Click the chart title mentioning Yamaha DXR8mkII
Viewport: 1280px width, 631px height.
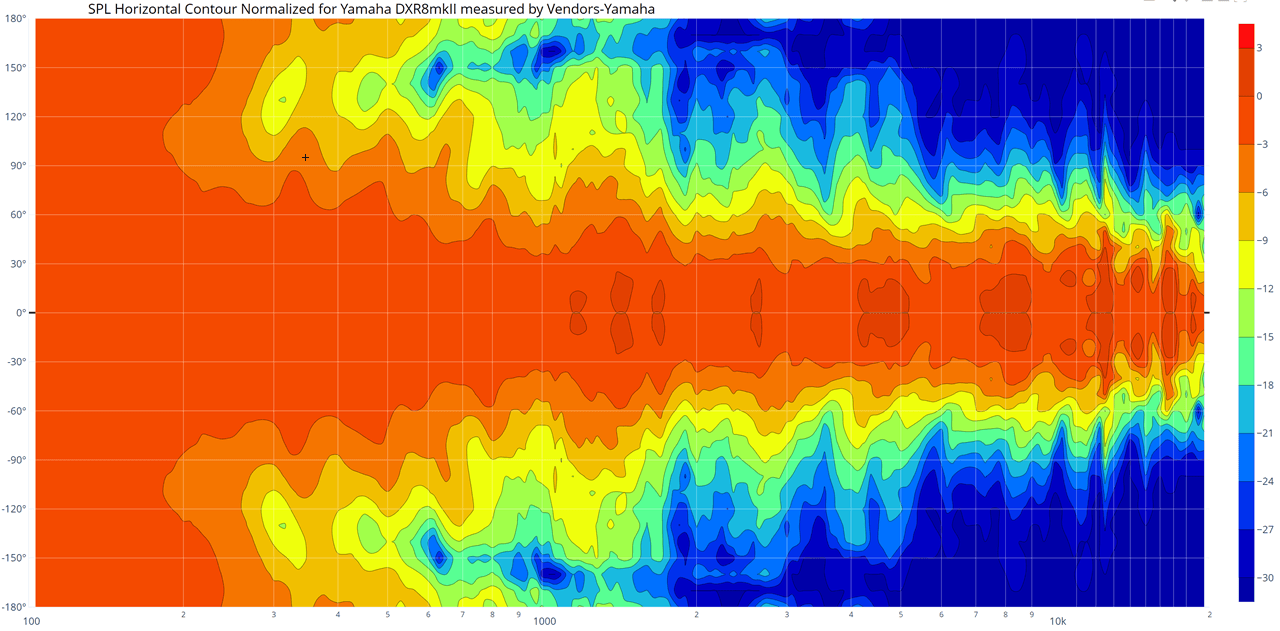[372, 9]
